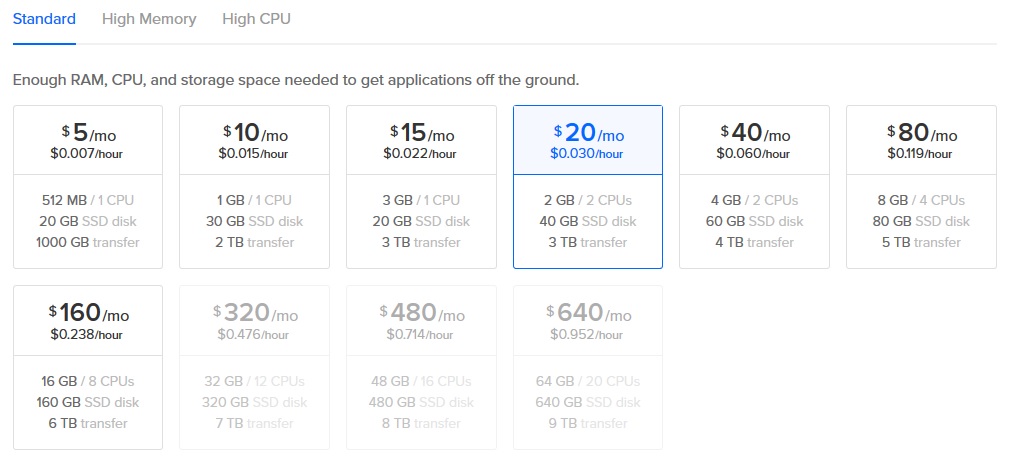Click the $0.060/hour hourly rate
This screenshot has height=465, width=1011.
(x=754, y=154)
